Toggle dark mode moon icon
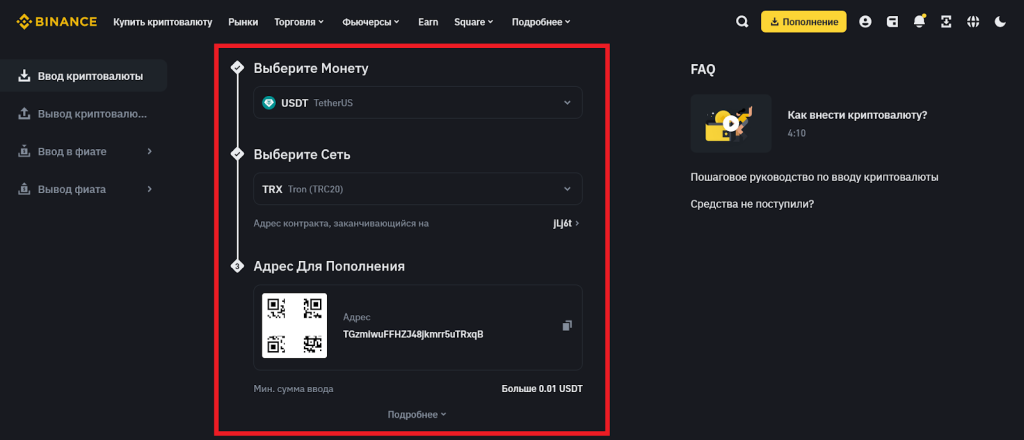1024x440 pixels. click(x=1000, y=21)
